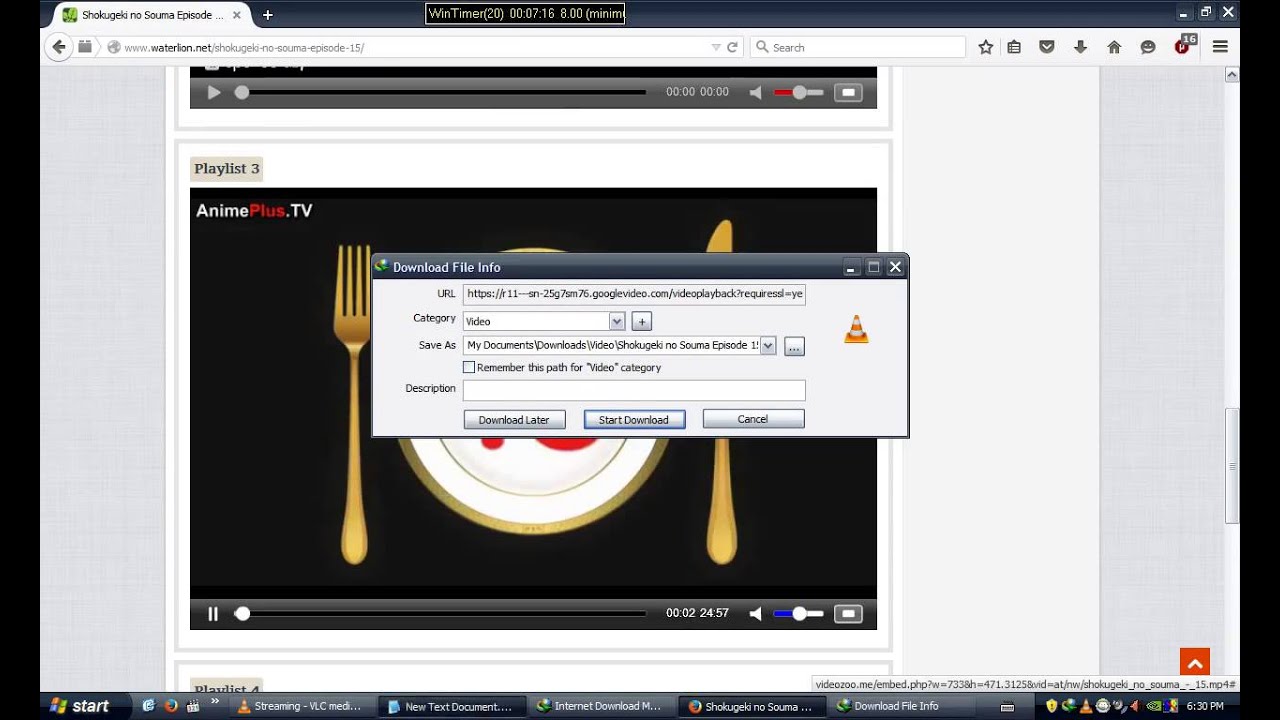Enable Remember this path for Video category
This screenshot has height=720, width=1280.
pos(469,367)
